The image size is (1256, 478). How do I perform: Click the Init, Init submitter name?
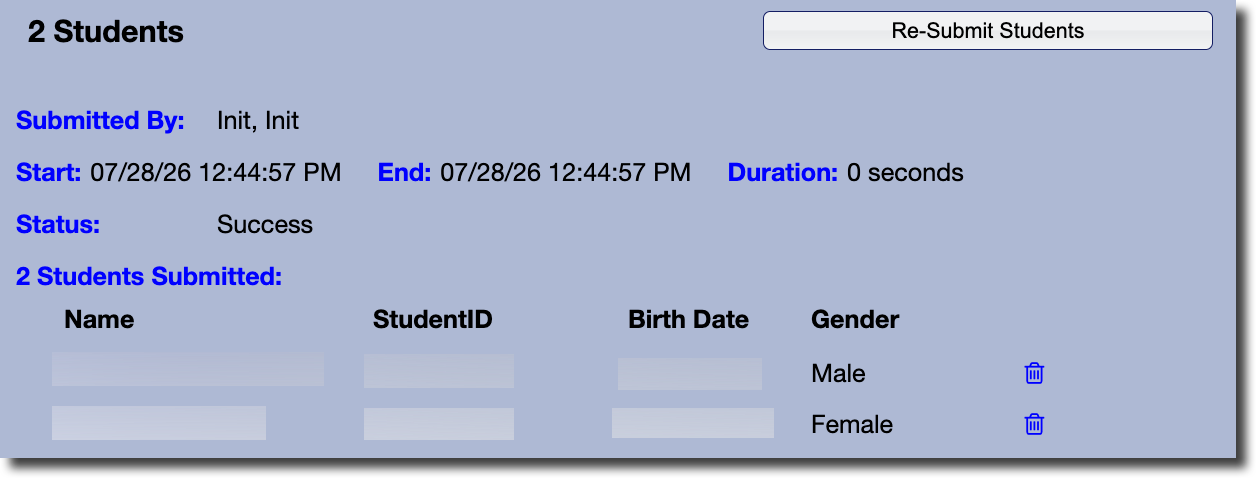click(x=258, y=121)
